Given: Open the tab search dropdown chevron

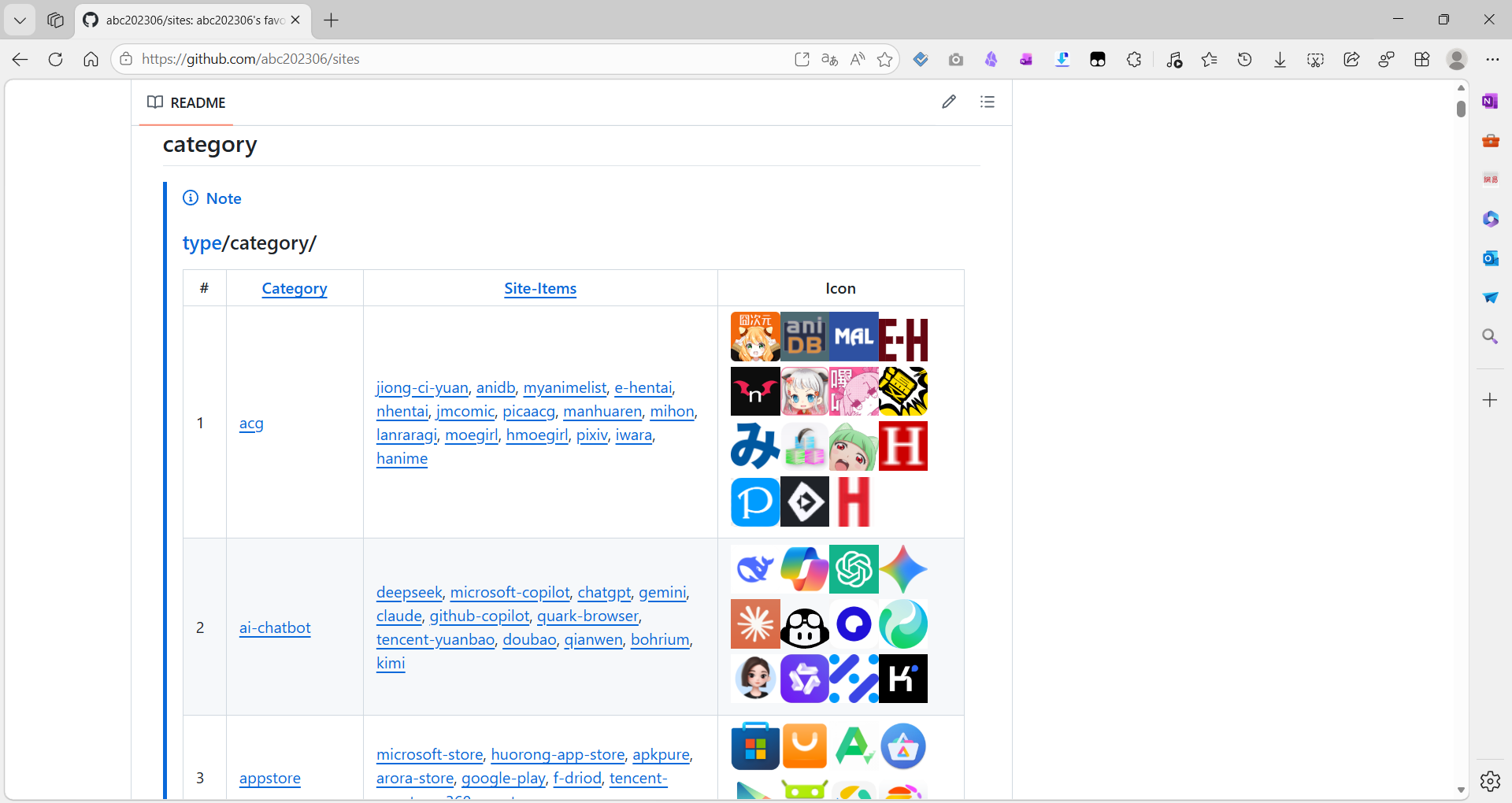Looking at the screenshot, I should coord(20,20).
